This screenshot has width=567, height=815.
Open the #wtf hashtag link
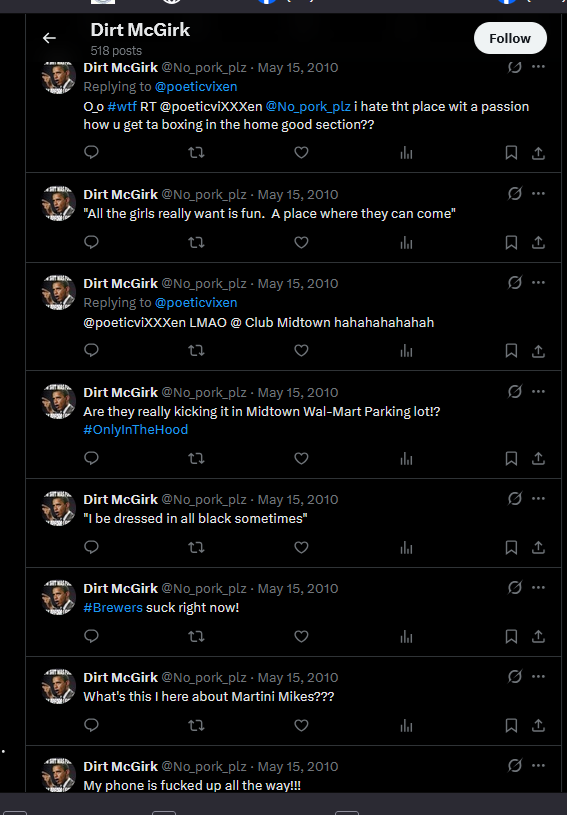click(x=122, y=107)
